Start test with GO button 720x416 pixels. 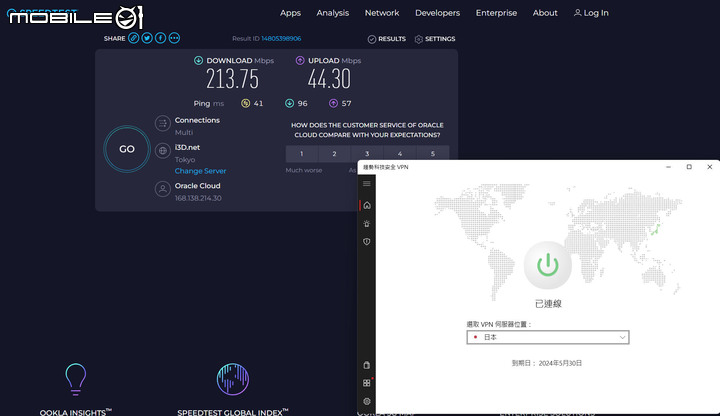pyautogui.click(x=127, y=149)
